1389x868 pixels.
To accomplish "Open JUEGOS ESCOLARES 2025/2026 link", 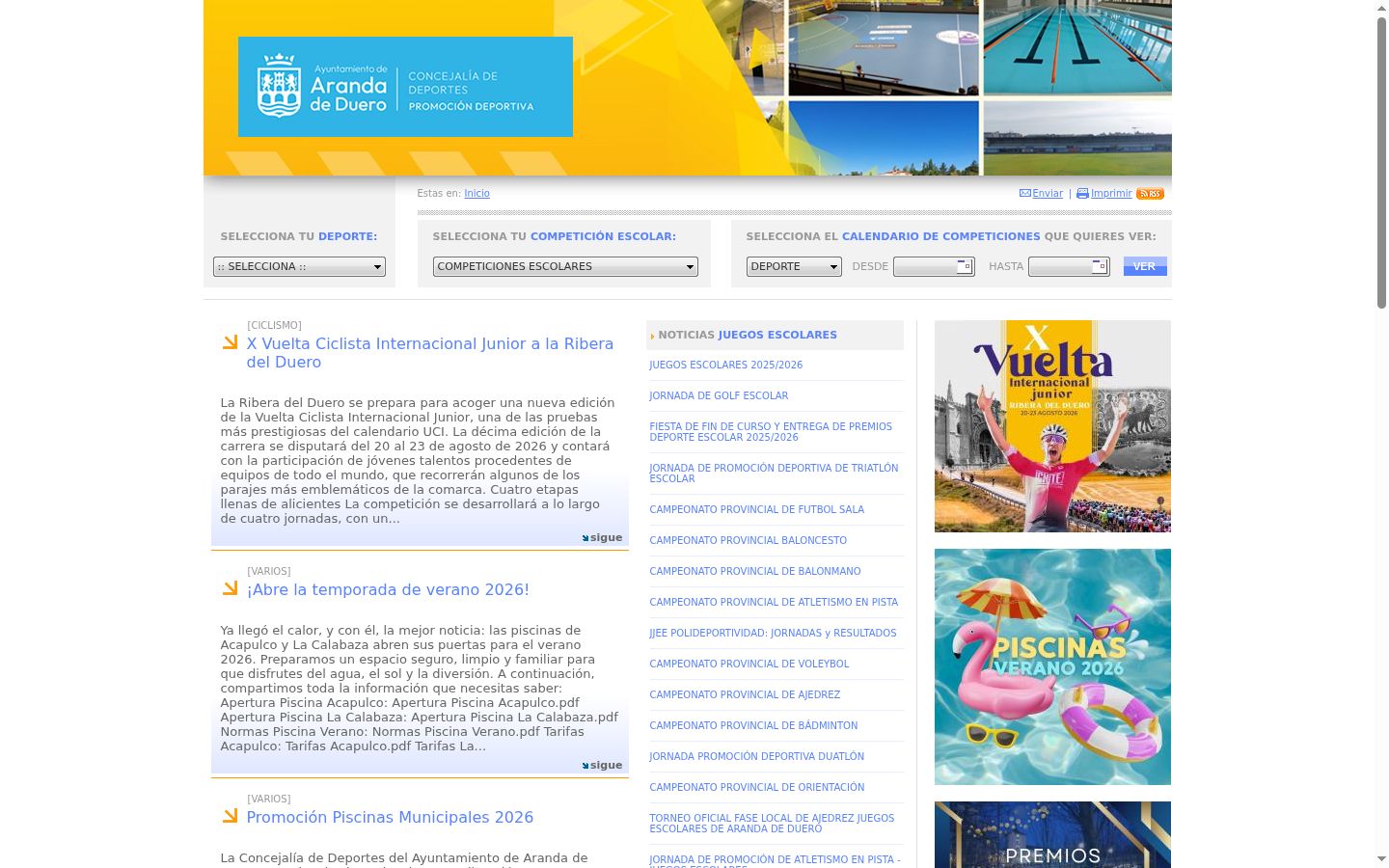I will 725,366.
